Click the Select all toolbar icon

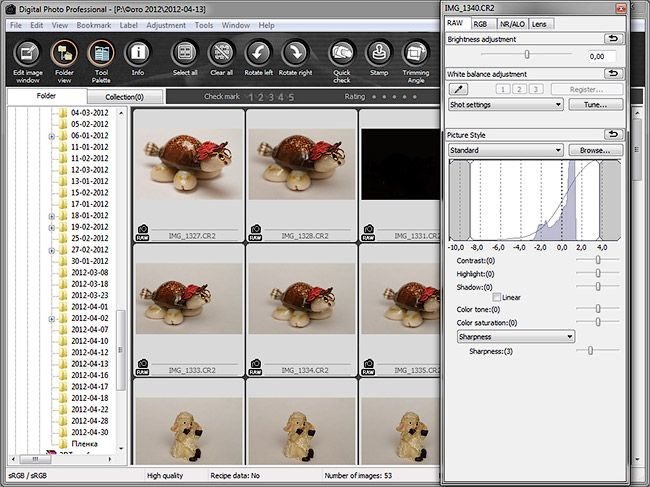click(x=185, y=58)
